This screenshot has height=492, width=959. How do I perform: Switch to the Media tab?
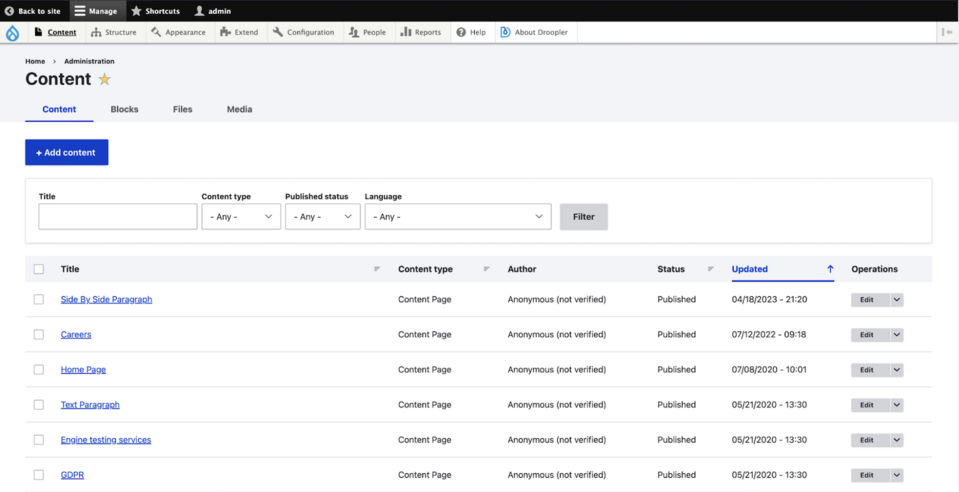(239, 110)
